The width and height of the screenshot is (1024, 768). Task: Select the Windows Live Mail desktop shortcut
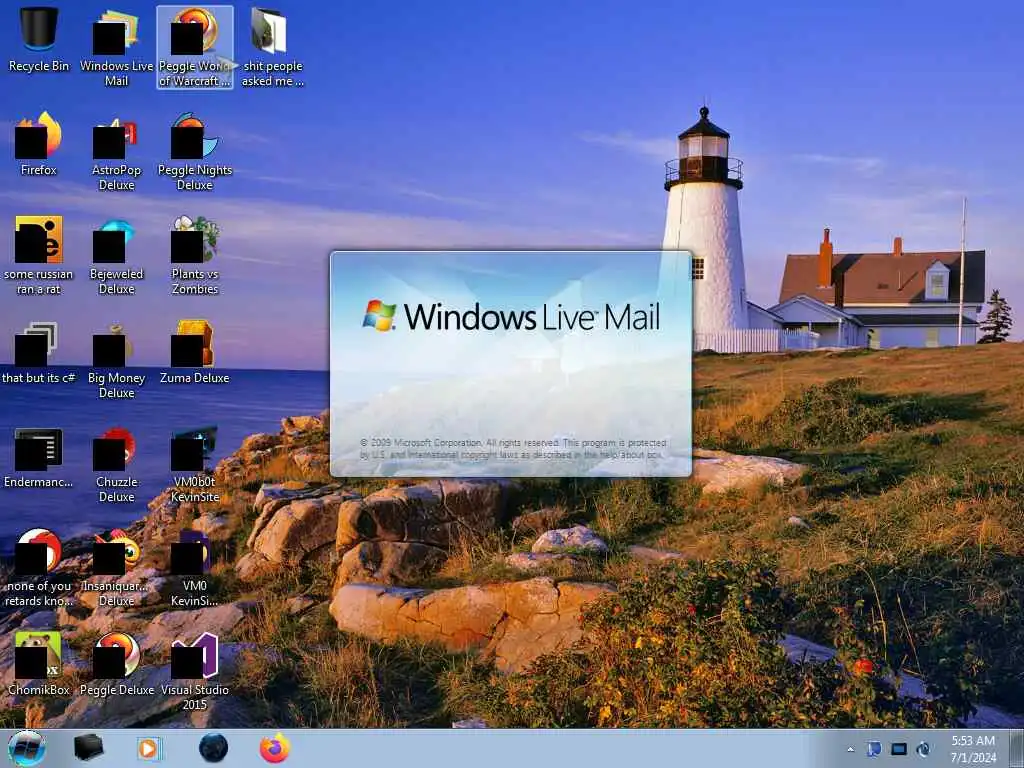point(116,47)
